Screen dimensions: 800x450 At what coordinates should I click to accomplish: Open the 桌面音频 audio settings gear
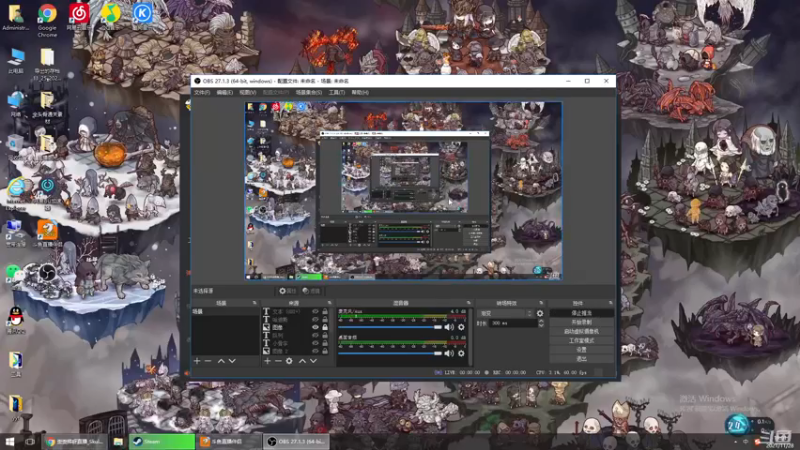pos(461,353)
